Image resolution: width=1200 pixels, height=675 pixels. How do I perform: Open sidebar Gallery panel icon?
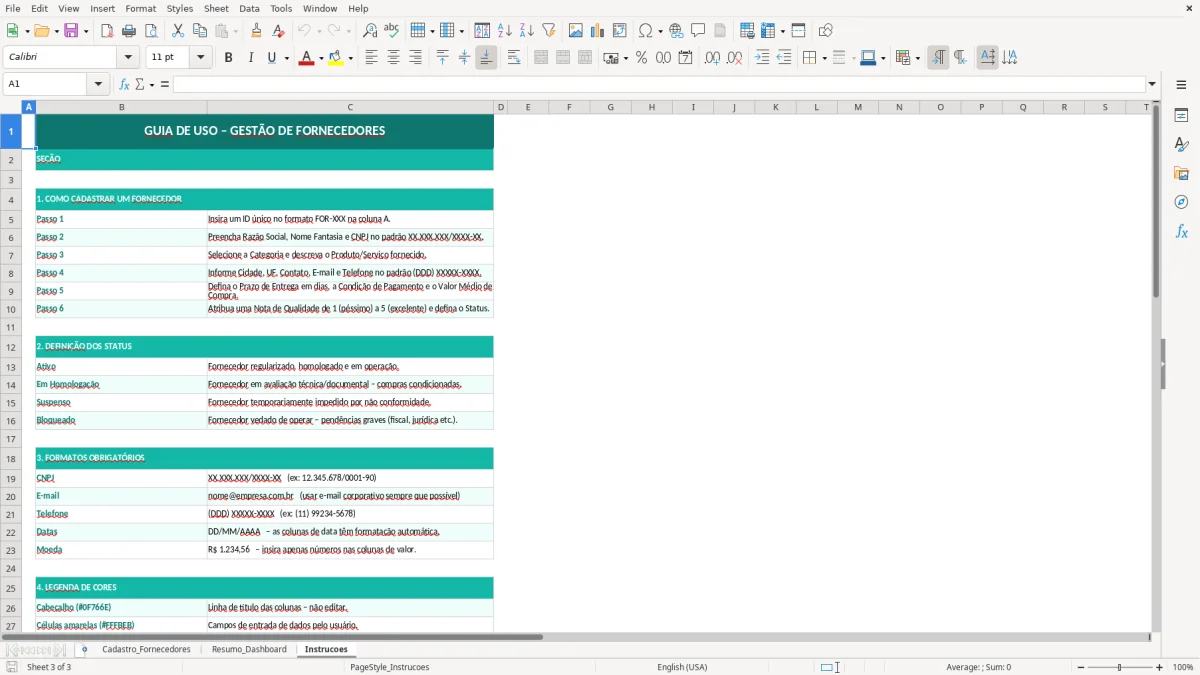point(1181,174)
